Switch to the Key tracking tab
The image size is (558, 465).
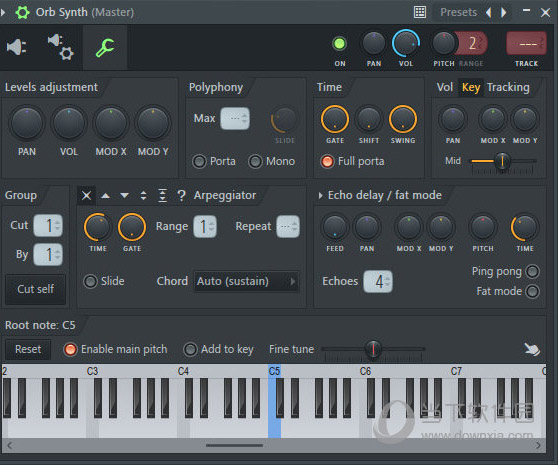click(471, 88)
